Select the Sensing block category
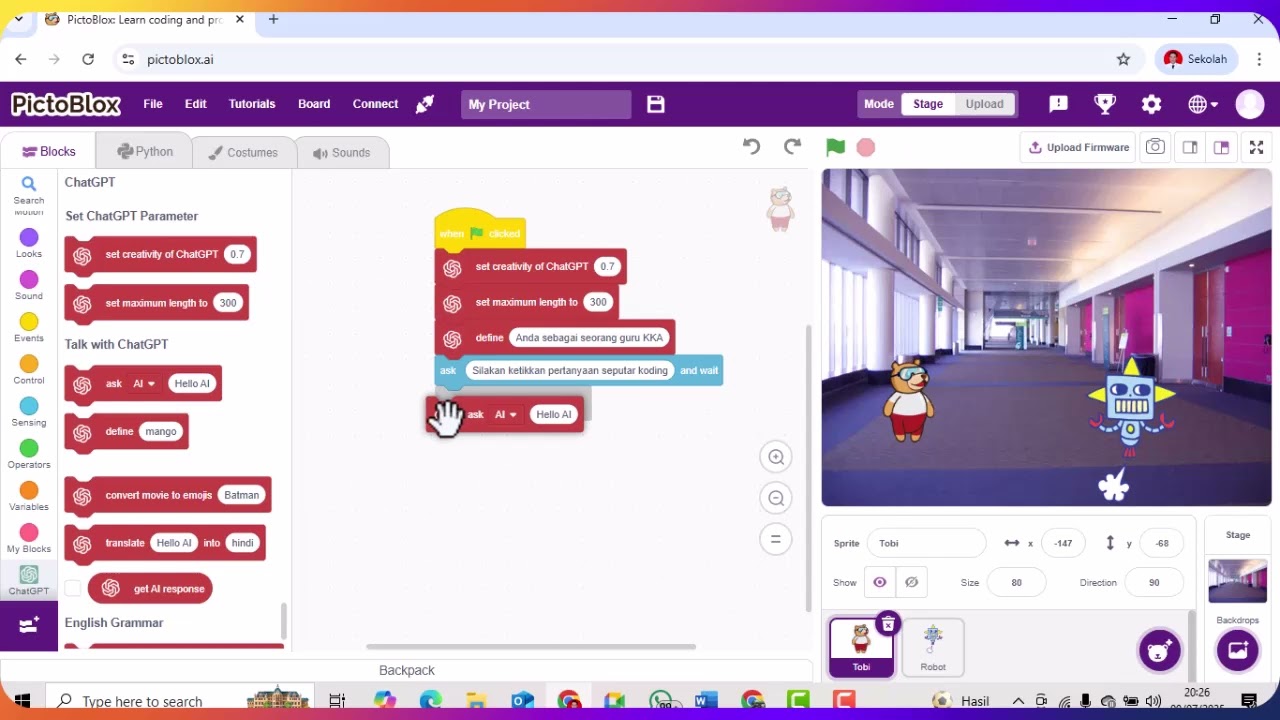The width and height of the screenshot is (1280, 720). (x=29, y=411)
